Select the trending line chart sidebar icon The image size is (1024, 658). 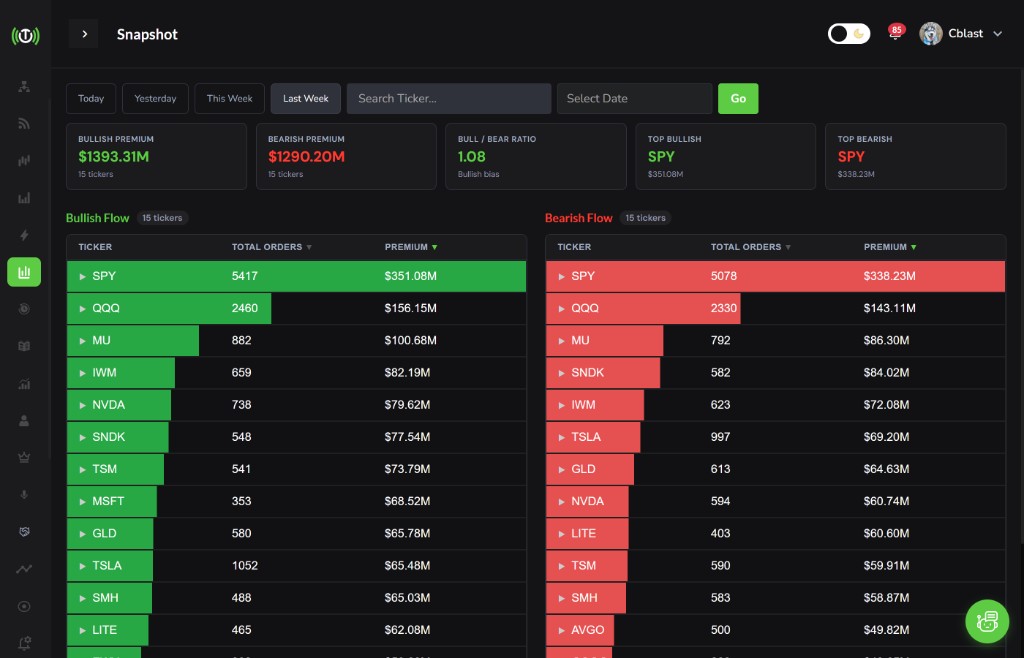pyautogui.click(x=24, y=567)
